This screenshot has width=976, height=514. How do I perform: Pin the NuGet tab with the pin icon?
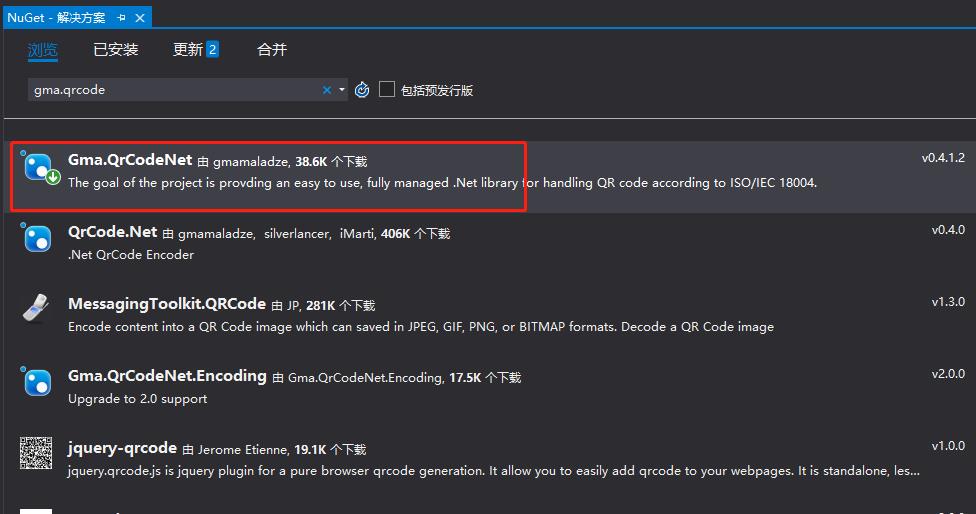click(x=122, y=18)
